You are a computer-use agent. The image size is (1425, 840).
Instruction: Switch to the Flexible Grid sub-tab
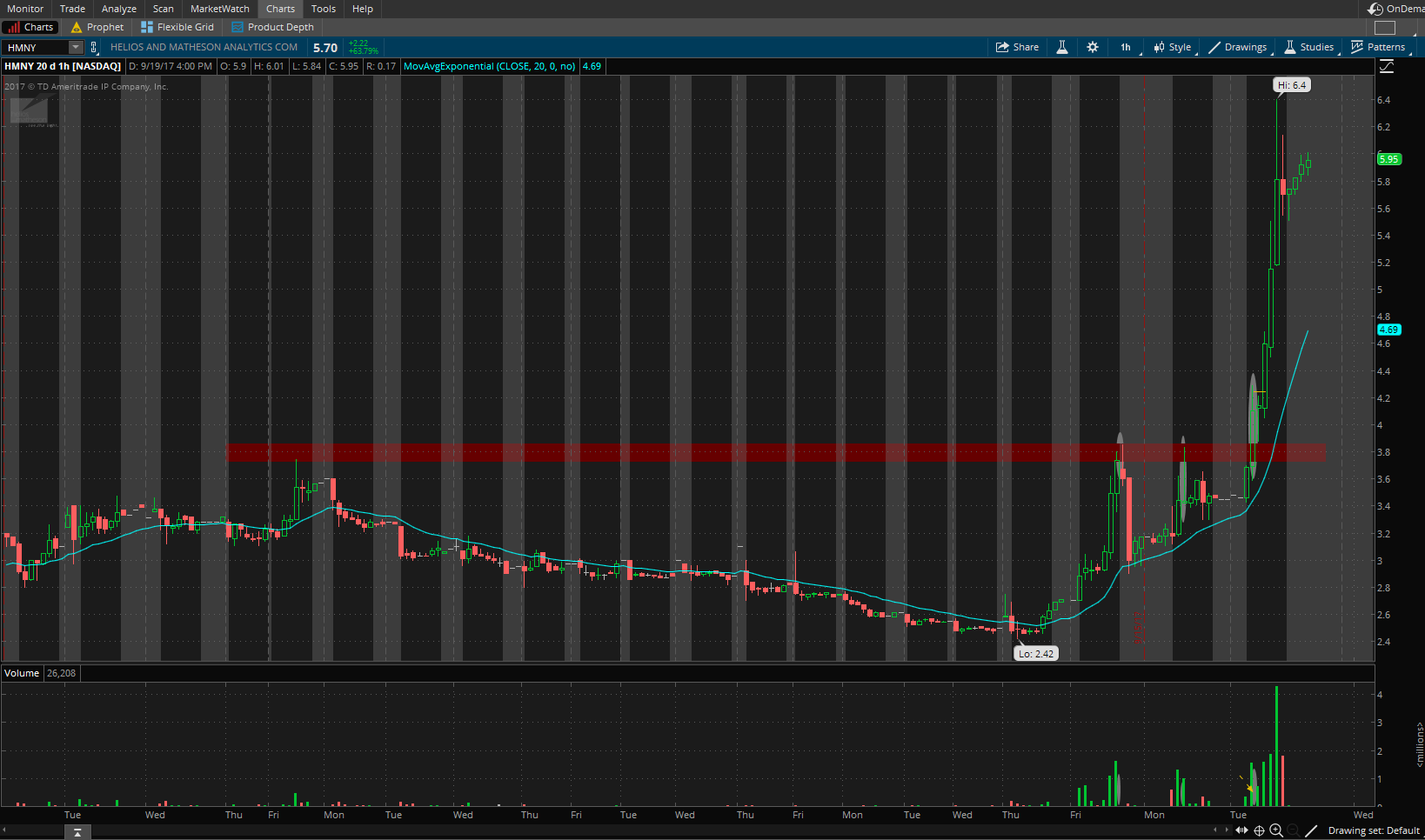177,27
